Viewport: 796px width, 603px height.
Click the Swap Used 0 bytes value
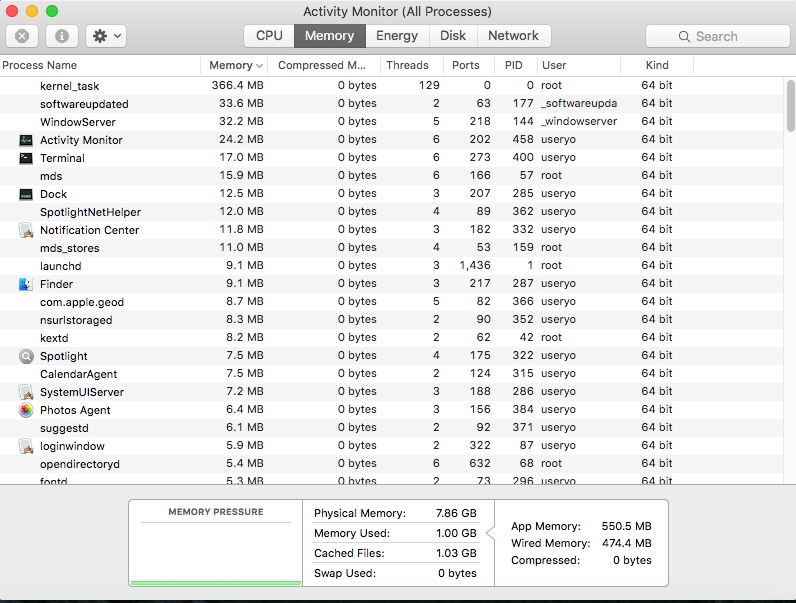coord(457,573)
